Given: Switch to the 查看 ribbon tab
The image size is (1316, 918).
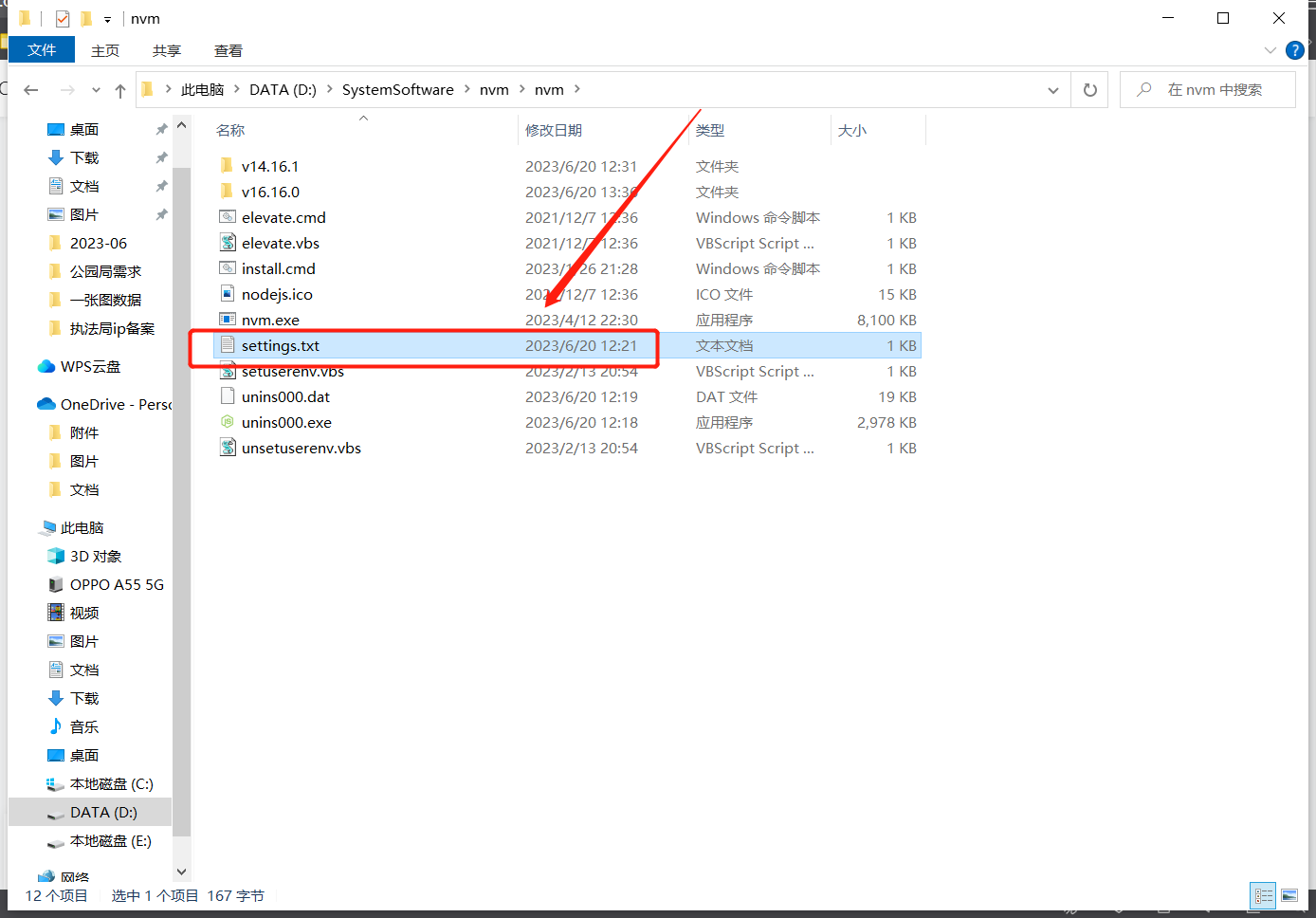Looking at the screenshot, I should (228, 50).
